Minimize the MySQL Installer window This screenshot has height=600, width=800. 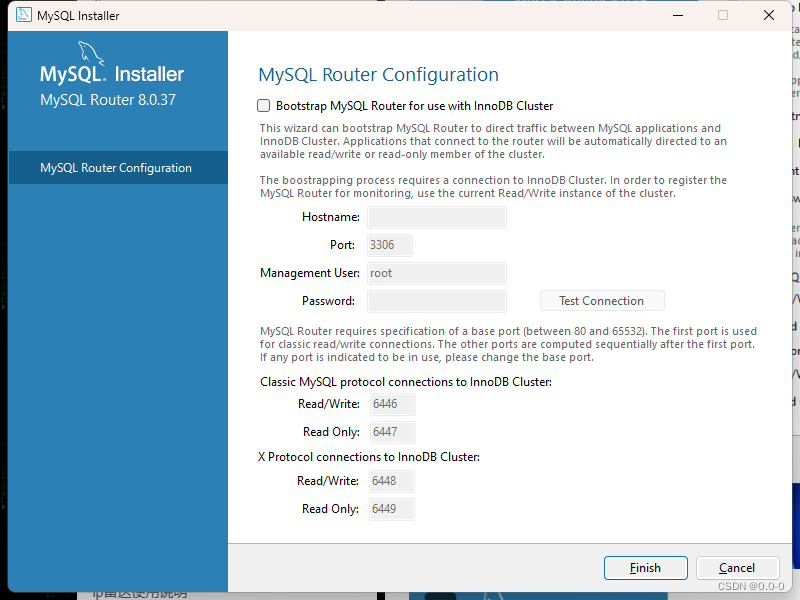(x=678, y=15)
